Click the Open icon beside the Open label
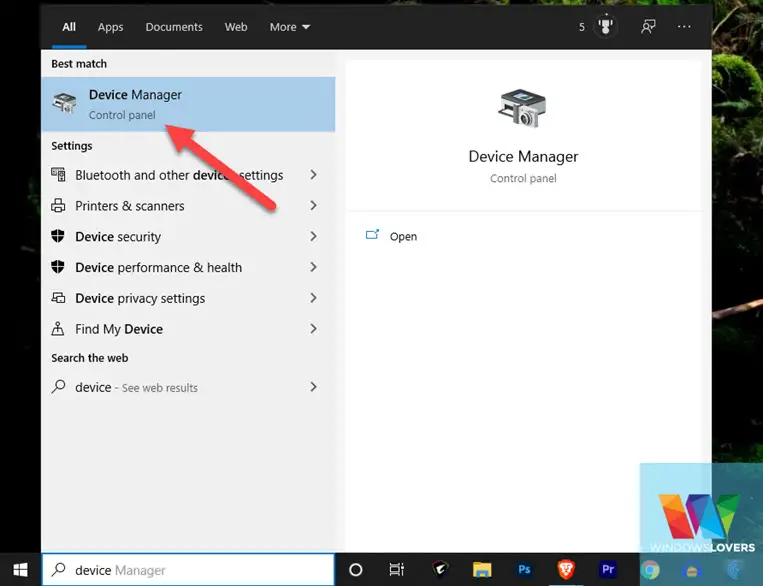The height and width of the screenshot is (586, 763). click(372, 235)
